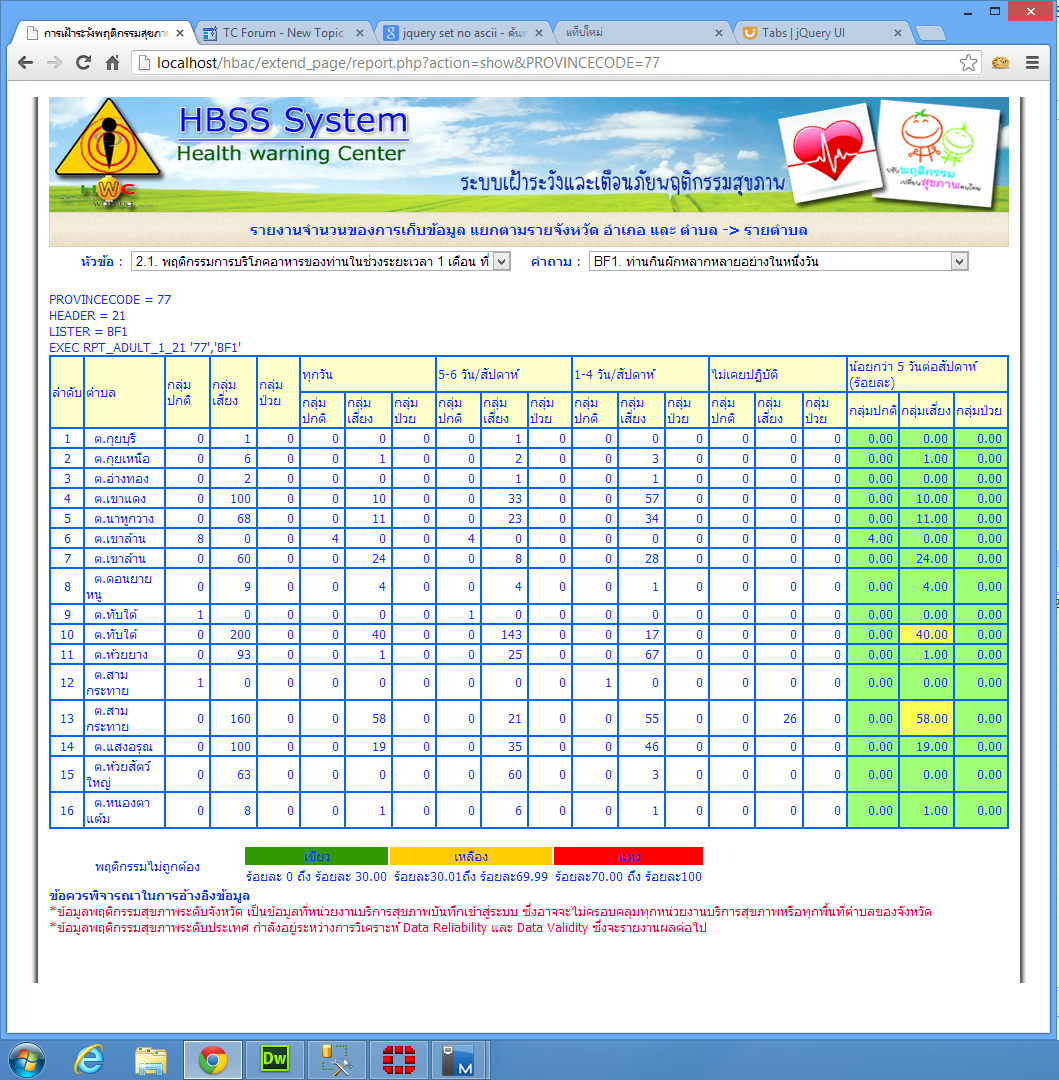Click the ต.ห้วยยาง row name
The height and width of the screenshot is (1080, 1059).
click(x=120, y=654)
